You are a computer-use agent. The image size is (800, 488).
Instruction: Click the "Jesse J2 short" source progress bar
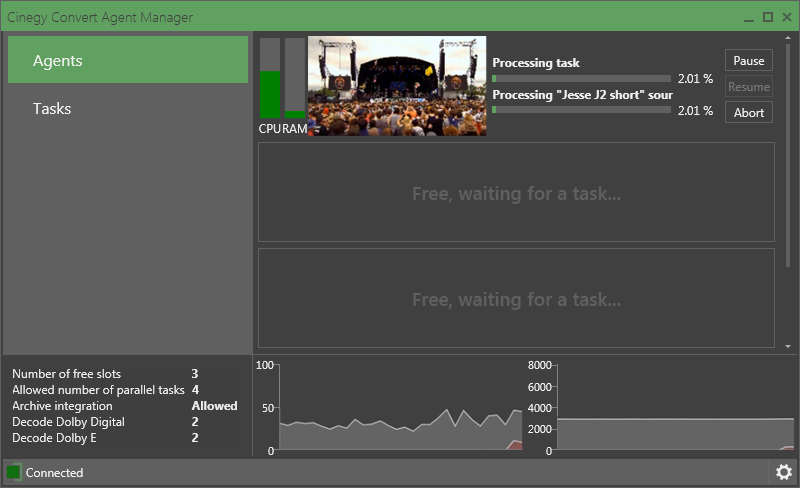coord(581,110)
